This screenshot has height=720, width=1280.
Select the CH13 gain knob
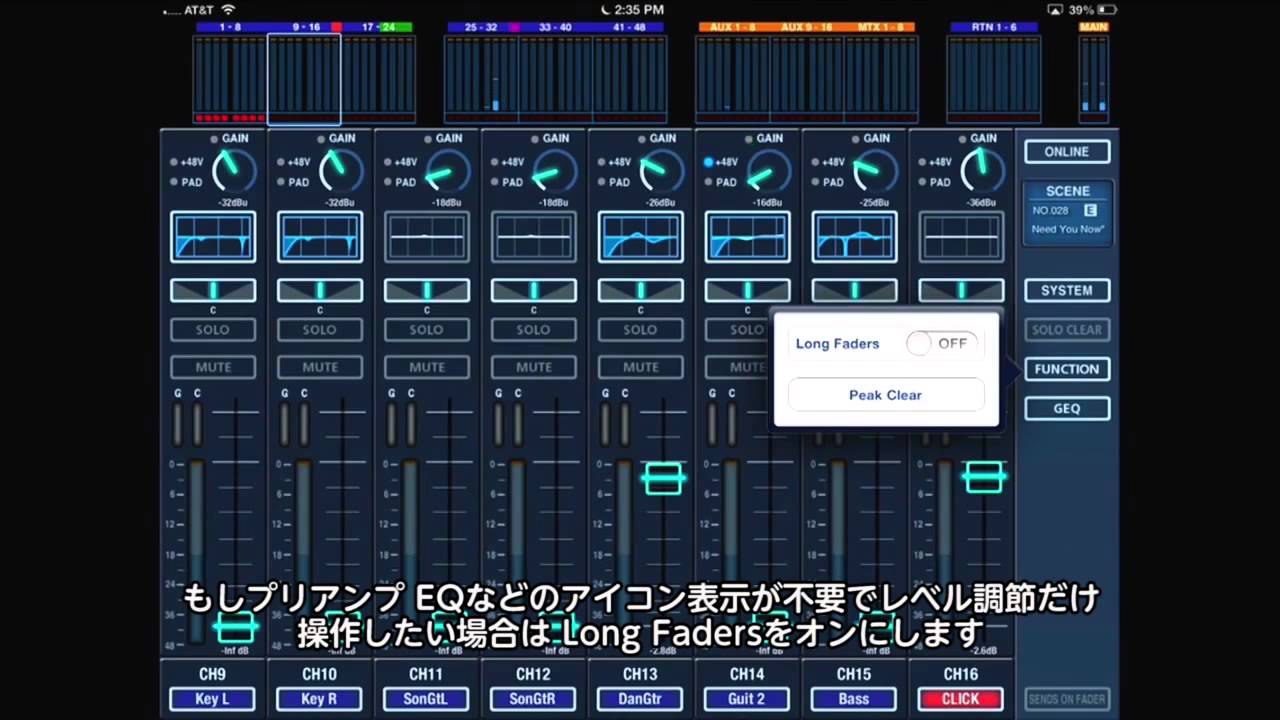tap(662, 171)
